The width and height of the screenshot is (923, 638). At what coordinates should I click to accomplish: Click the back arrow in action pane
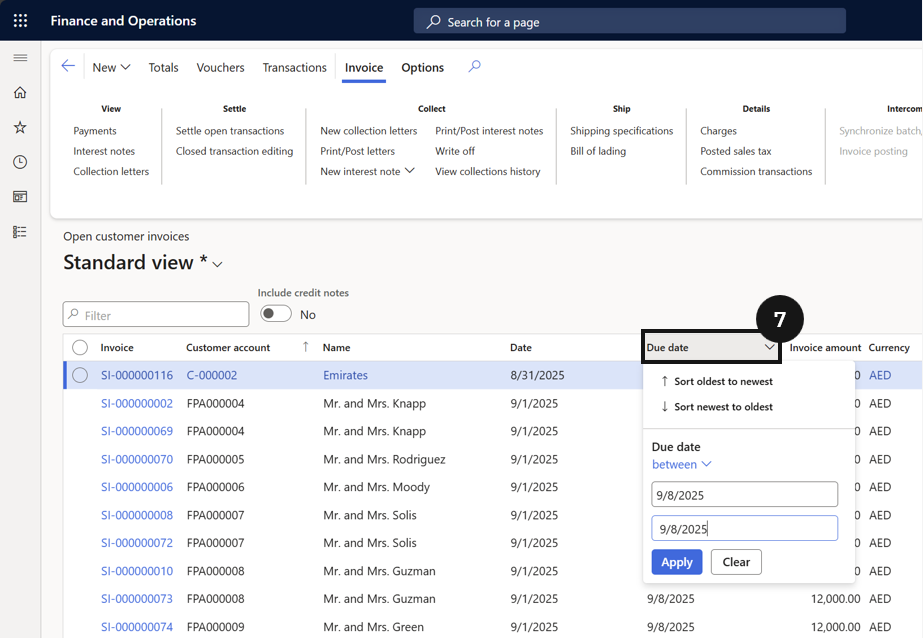68,66
